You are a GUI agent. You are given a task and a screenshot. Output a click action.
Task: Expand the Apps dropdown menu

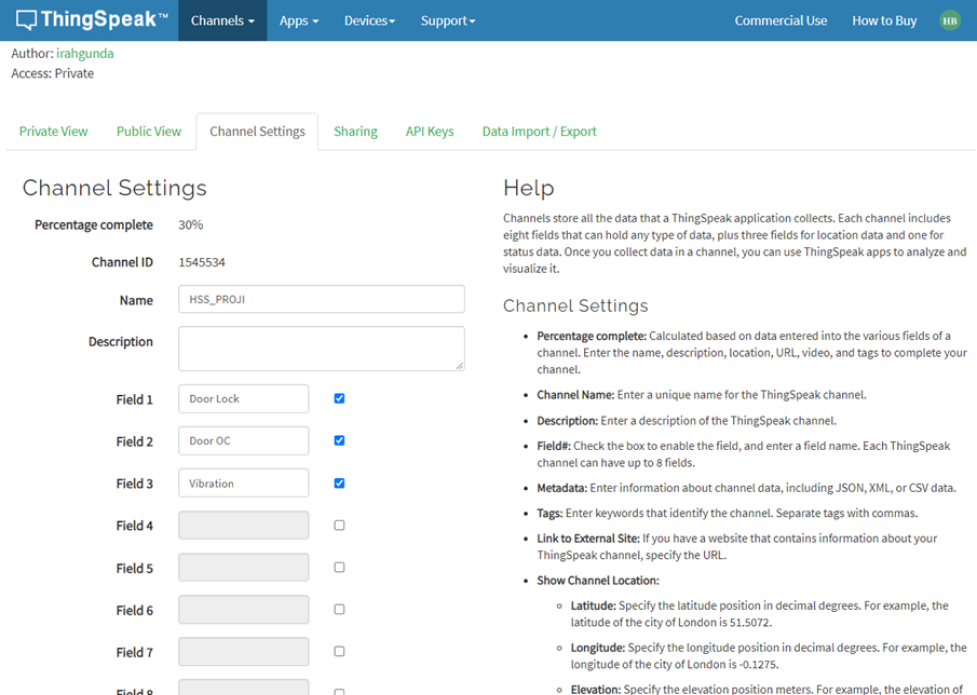[x=298, y=21]
